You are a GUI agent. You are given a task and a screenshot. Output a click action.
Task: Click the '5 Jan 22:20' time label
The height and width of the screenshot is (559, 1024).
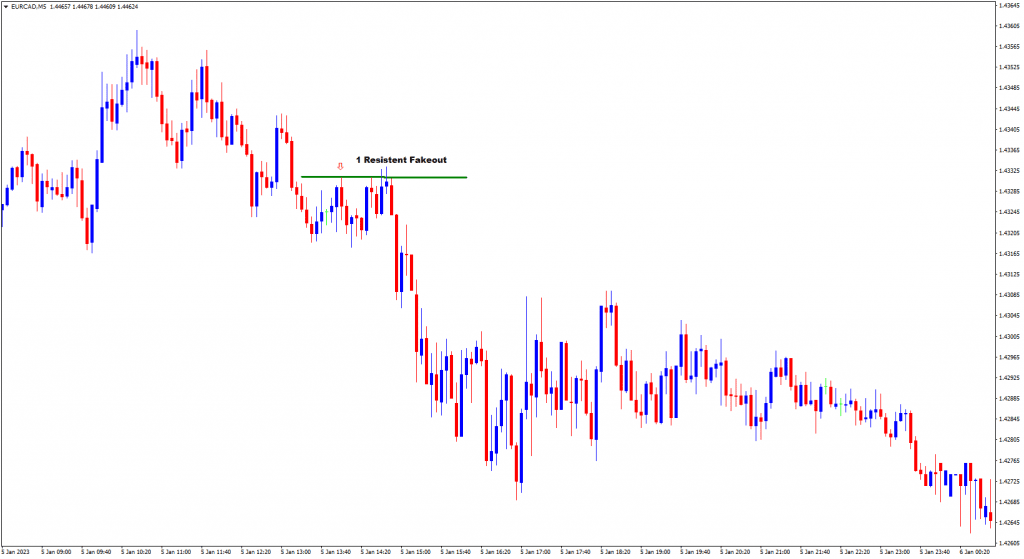point(855,552)
